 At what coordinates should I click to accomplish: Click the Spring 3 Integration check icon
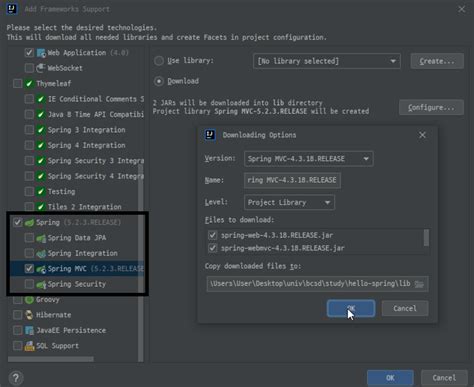click(x=41, y=130)
